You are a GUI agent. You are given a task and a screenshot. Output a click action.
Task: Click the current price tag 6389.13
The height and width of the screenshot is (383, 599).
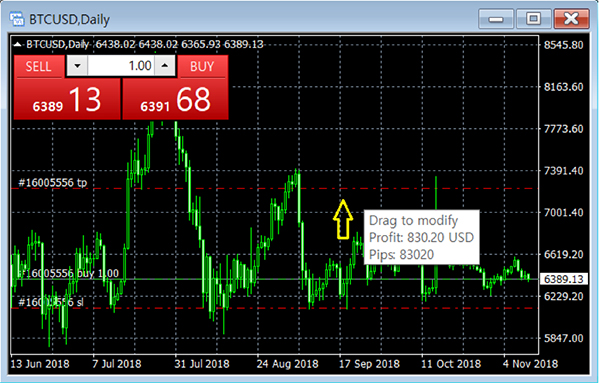point(563,279)
